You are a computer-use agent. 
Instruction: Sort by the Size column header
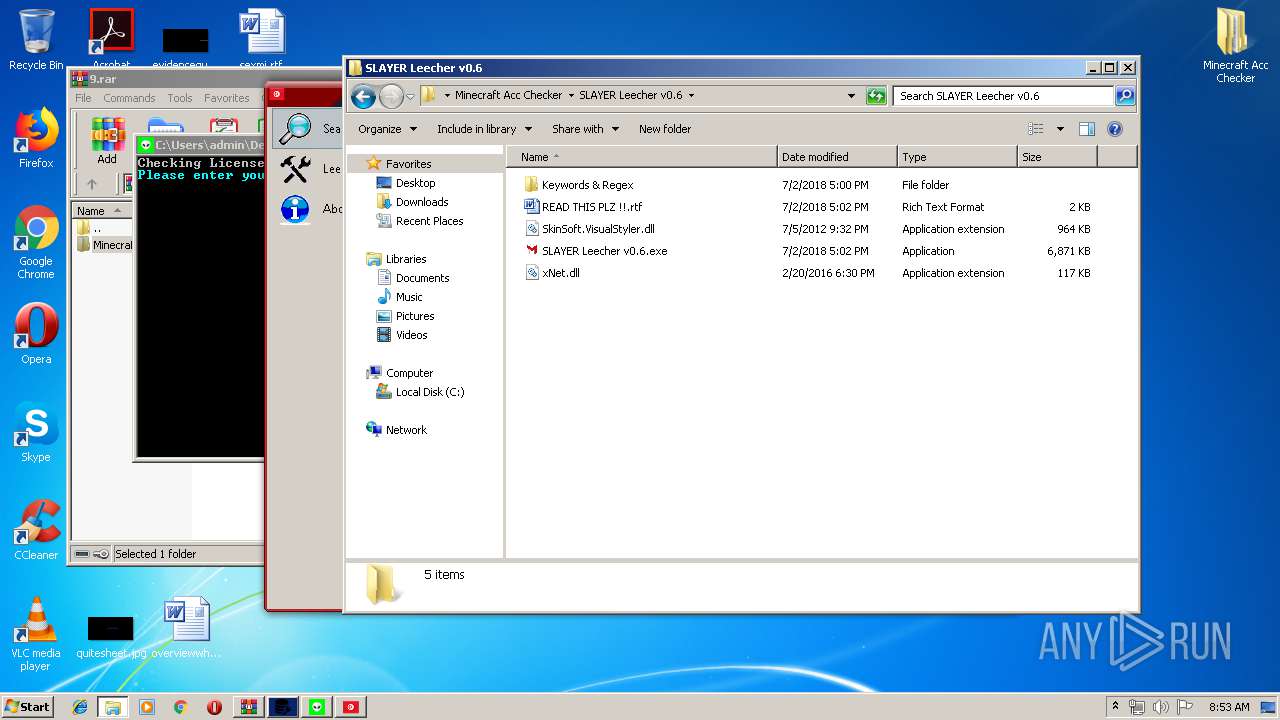[1057, 157]
